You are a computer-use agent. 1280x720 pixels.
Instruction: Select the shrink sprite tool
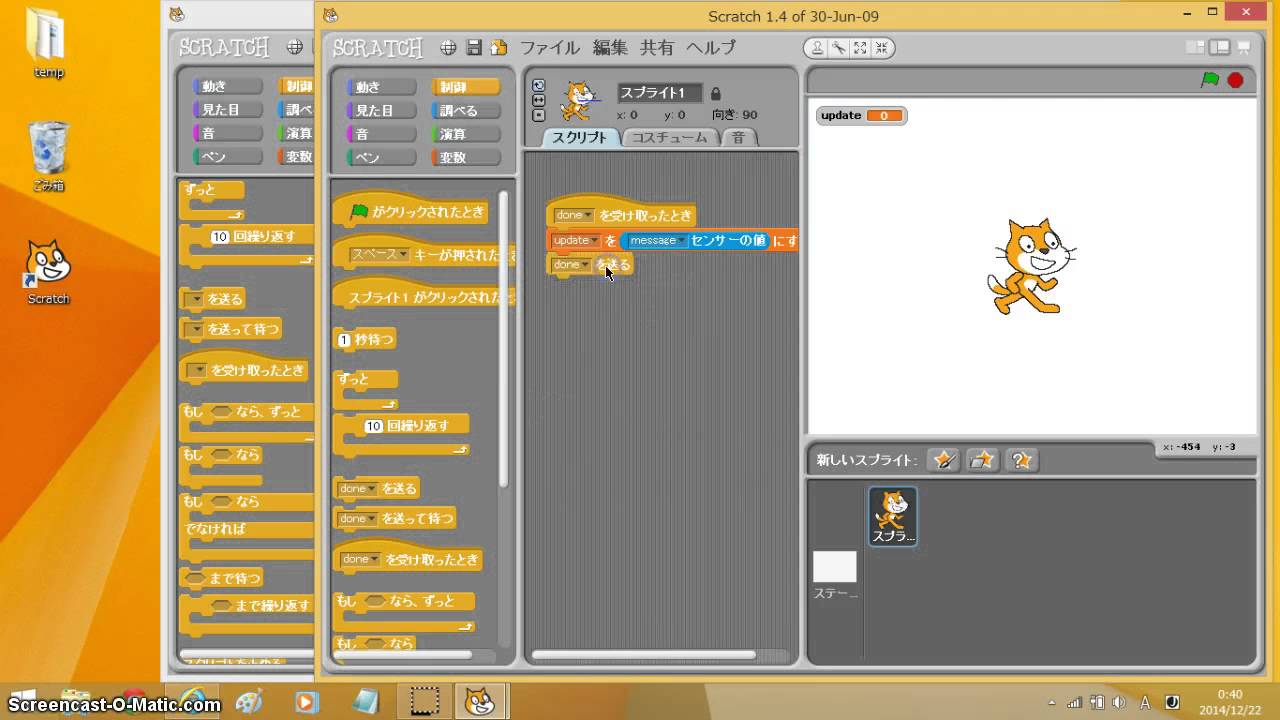(881, 47)
